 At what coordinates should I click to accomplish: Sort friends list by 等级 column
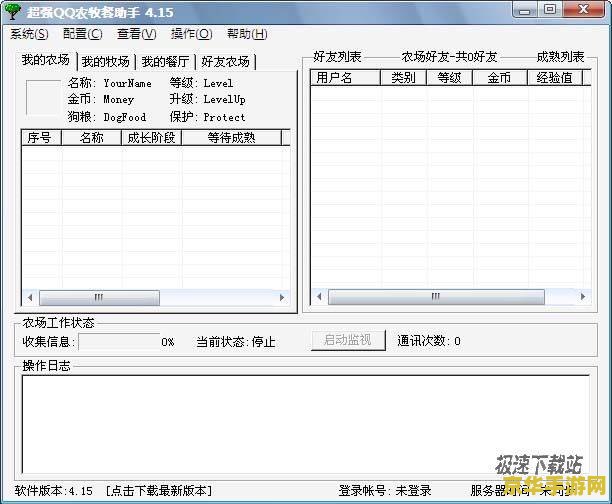(449, 78)
